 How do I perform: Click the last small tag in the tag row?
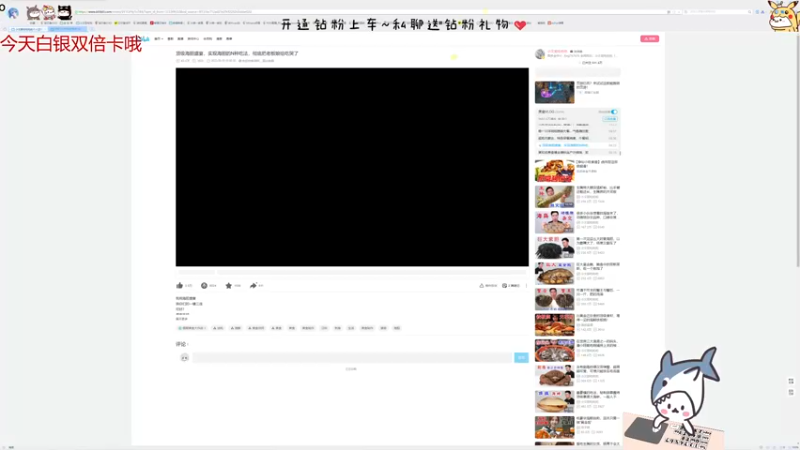click(397, 328)
